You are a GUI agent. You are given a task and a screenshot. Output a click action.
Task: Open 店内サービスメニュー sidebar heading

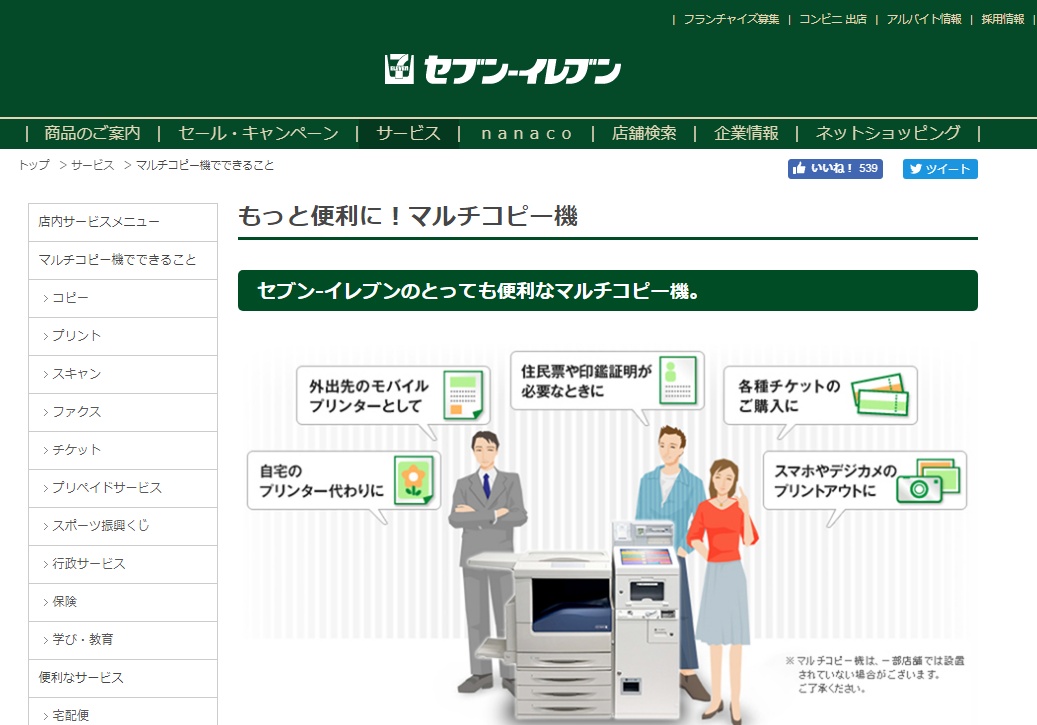(123, 222)
